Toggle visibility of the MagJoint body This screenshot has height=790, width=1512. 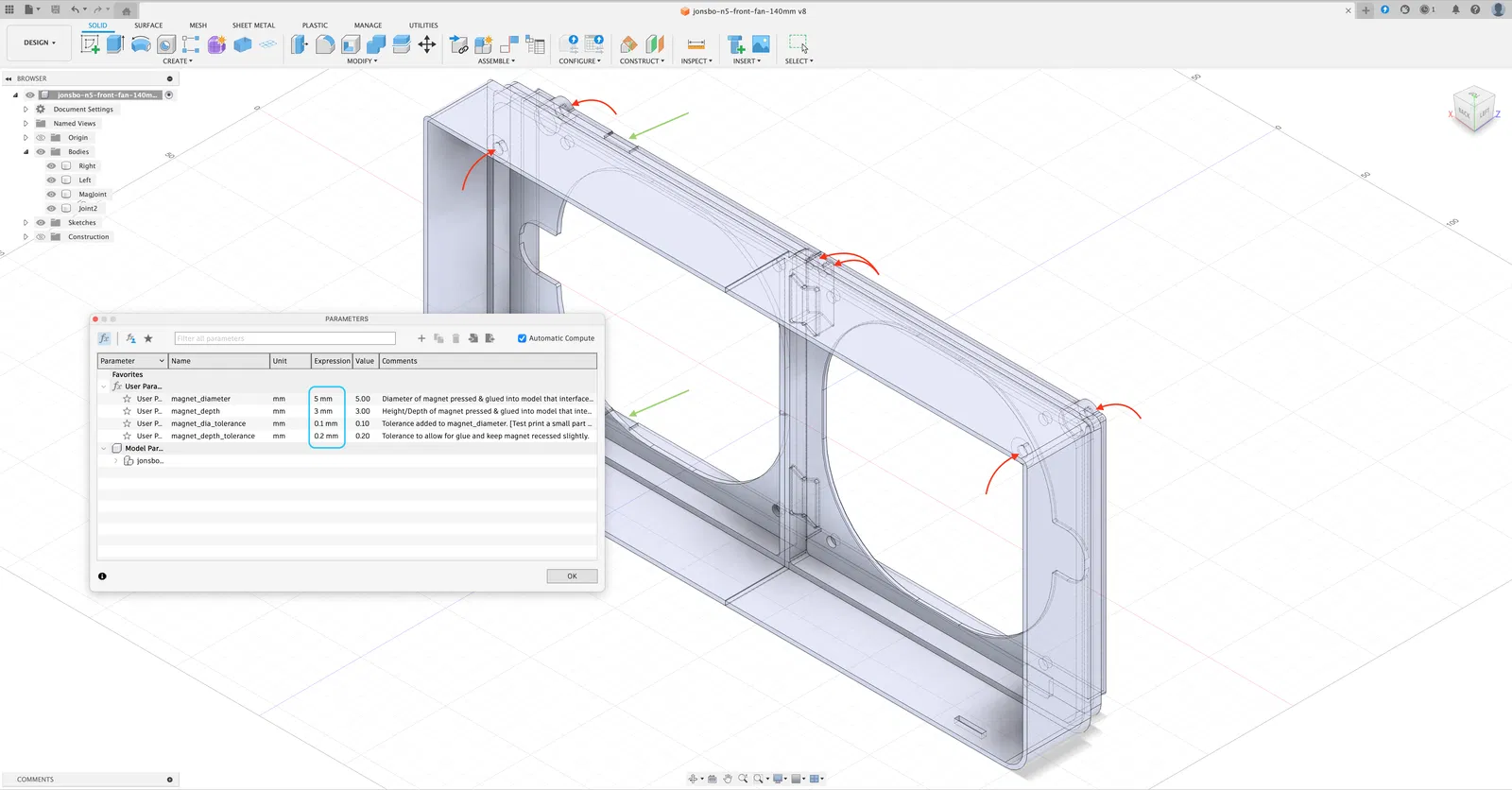click(51, 195)
